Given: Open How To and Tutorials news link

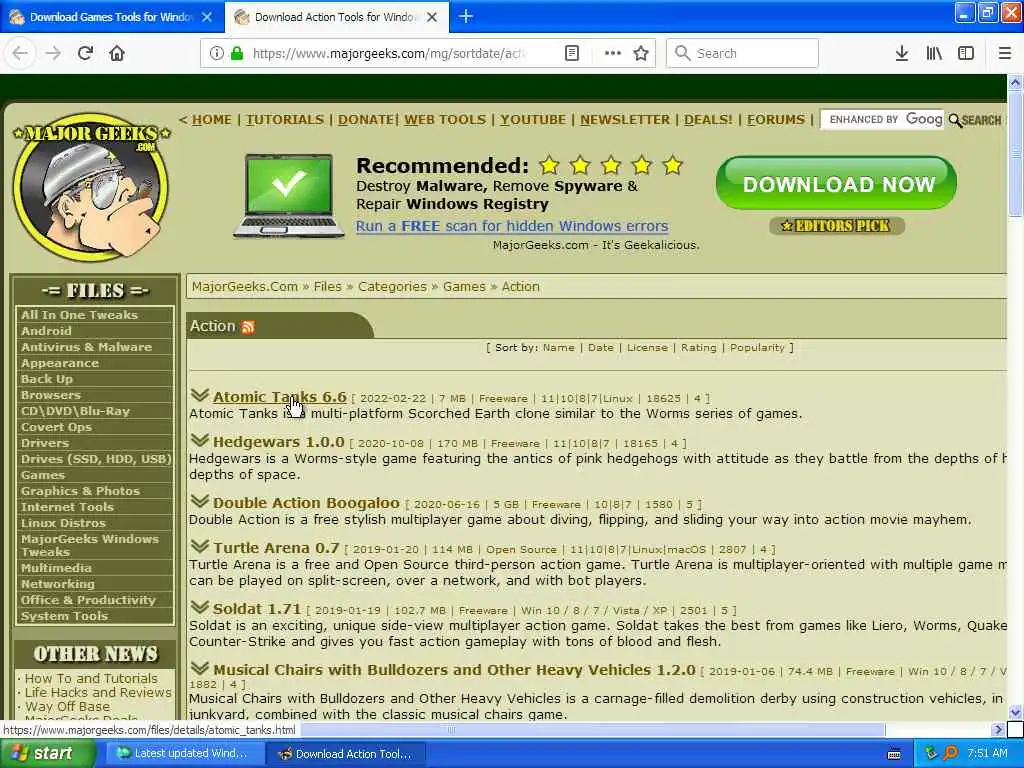Looking at the screenshot, I should (x=91, y=679).
